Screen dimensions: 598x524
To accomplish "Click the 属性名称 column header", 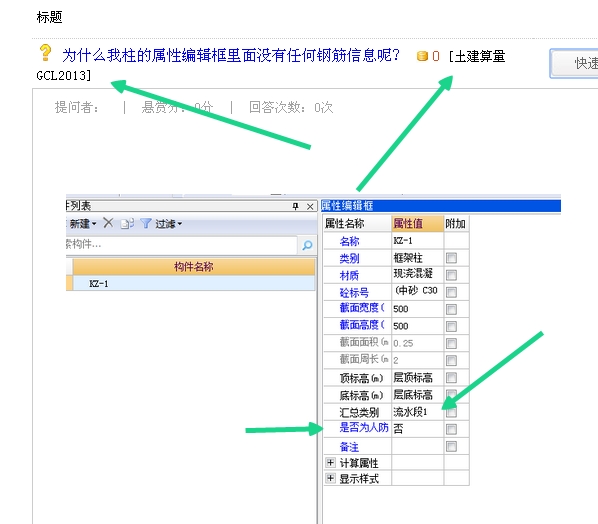I will click(x=357, y=223).
